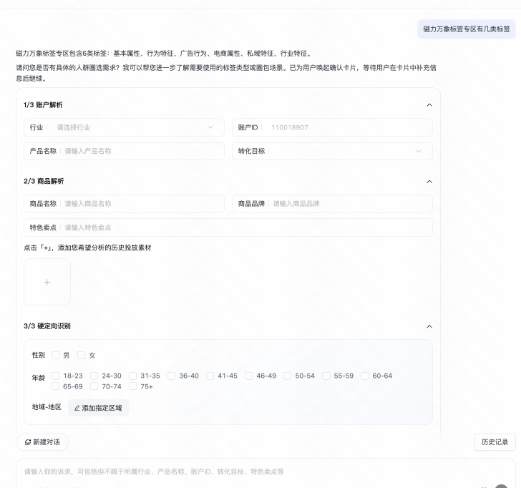Click the 性别 label
The width and height of the screenshot is (521, 488).
pyautogui.click(x=38, y=355)
